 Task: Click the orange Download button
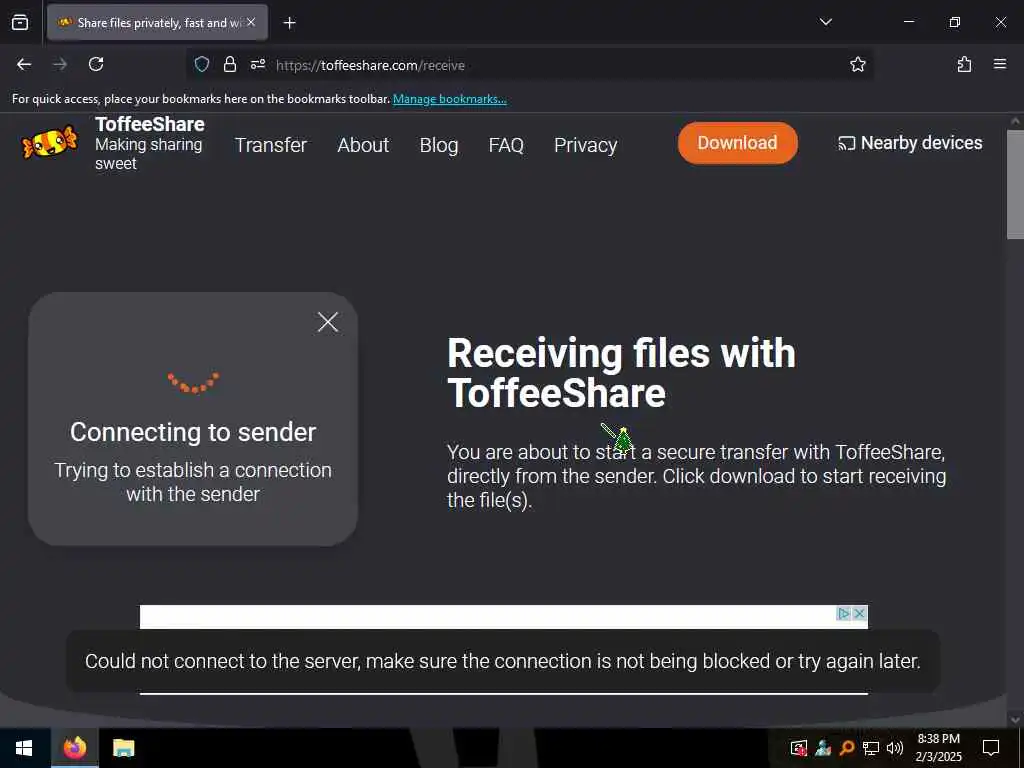click(x=737, y=143)
